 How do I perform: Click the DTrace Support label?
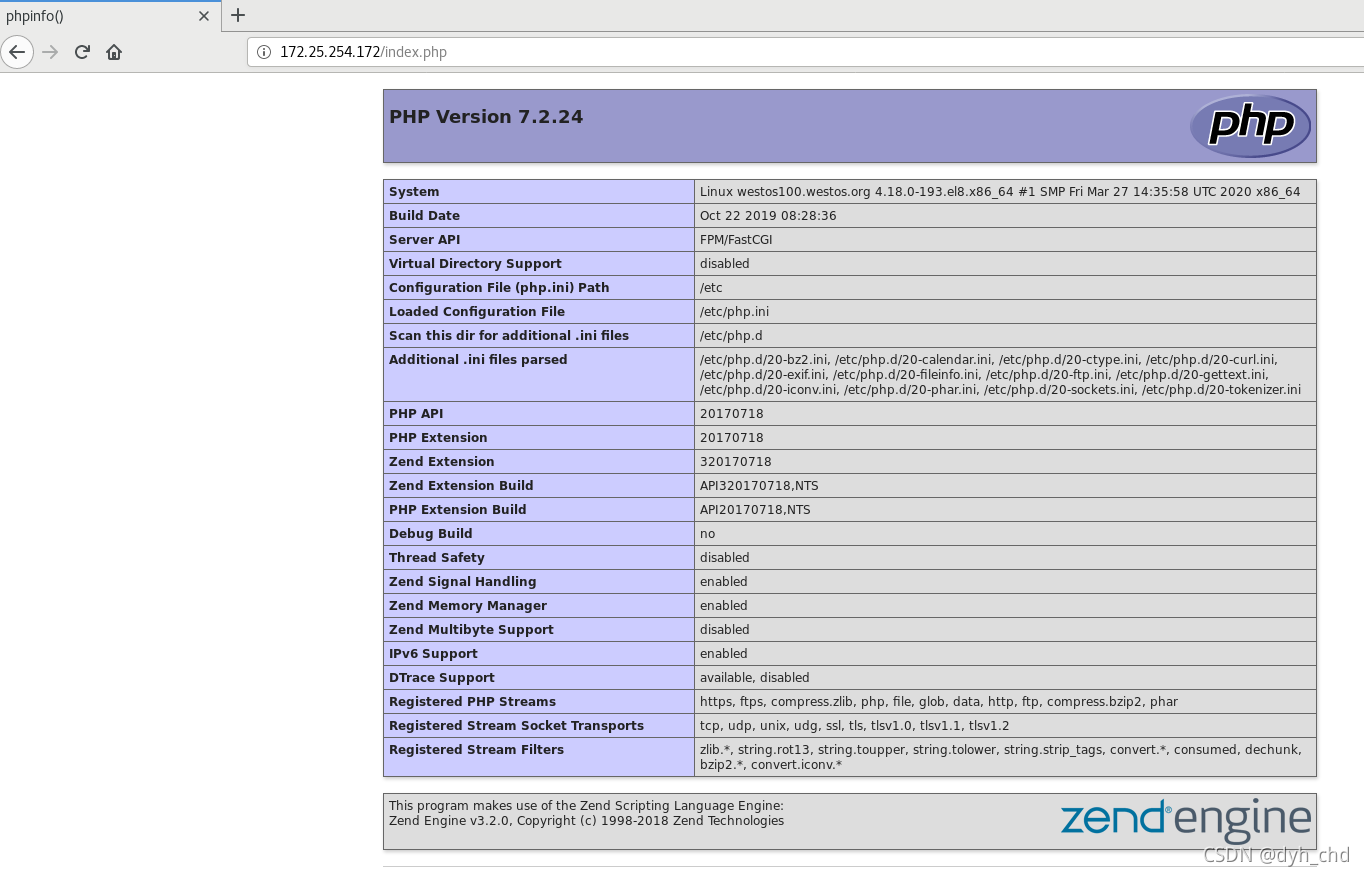(x=442, y=678)
